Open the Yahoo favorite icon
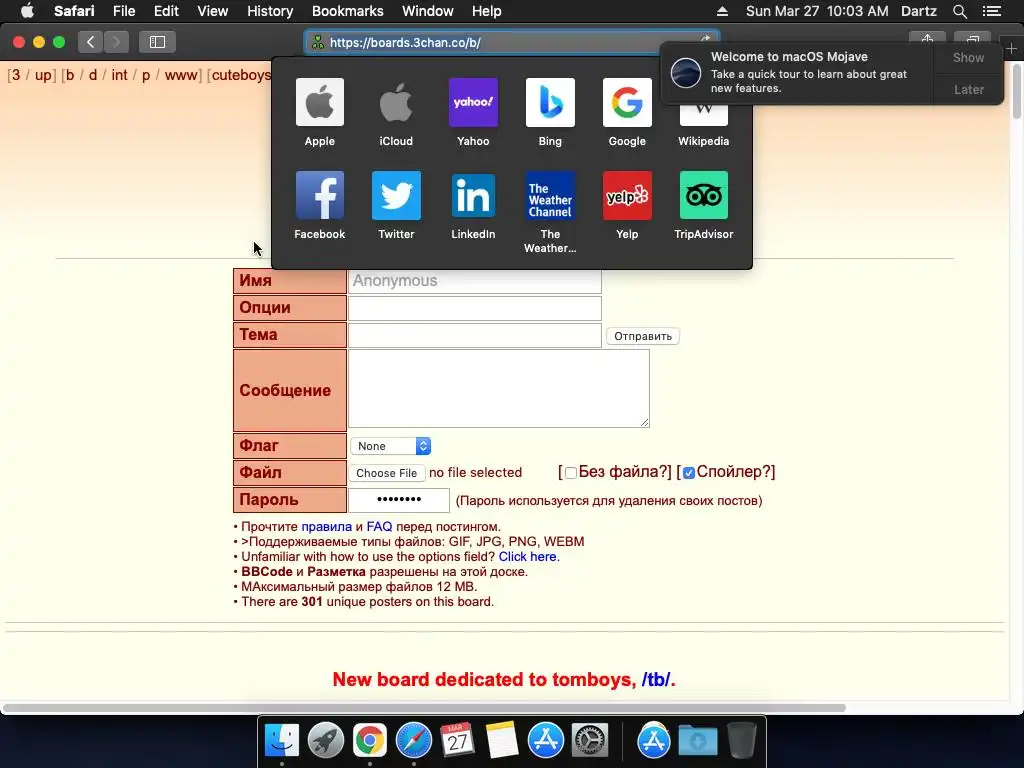The height and width of the screenshot is (768, 1024). [x=473, y=102]
